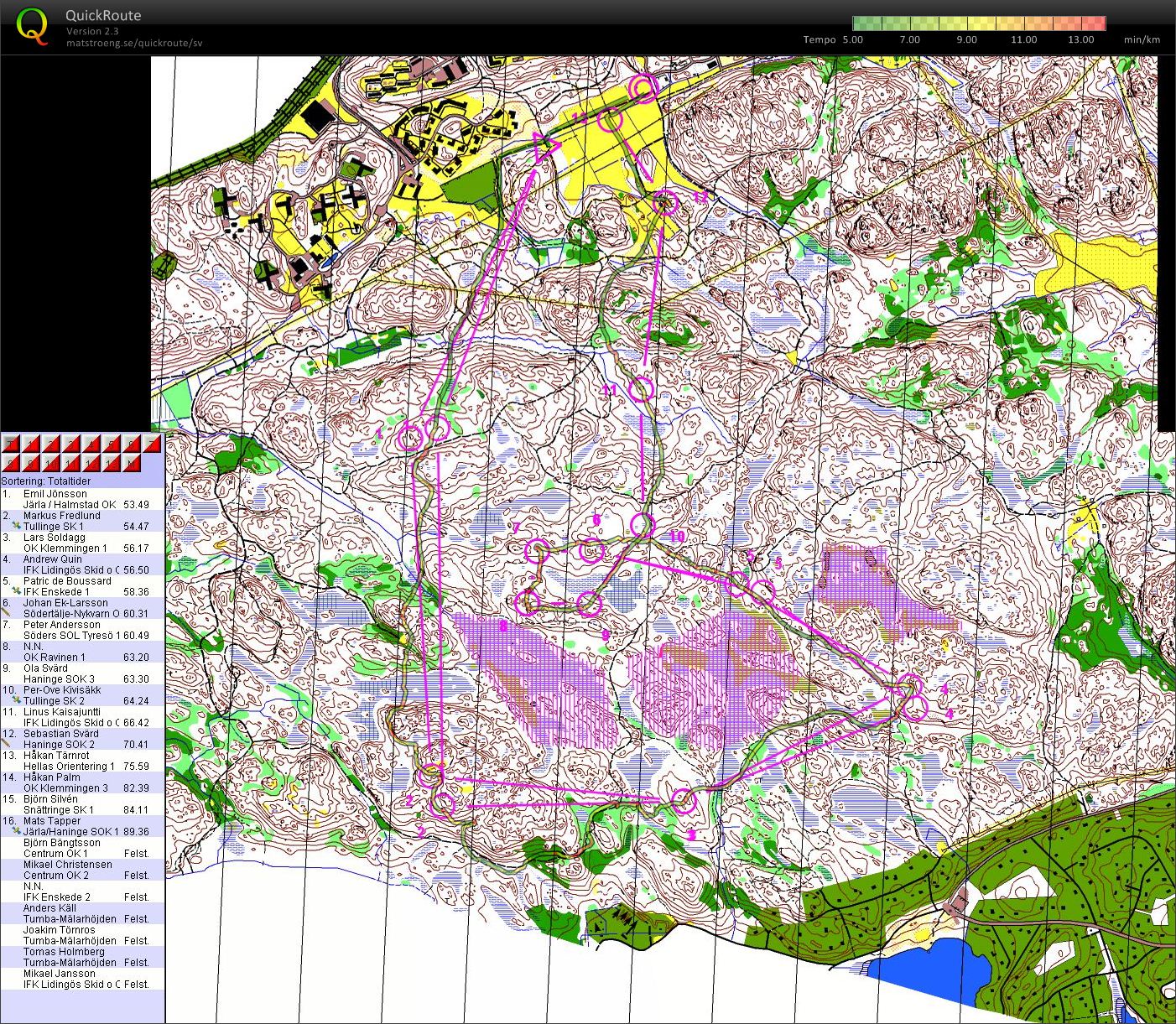
Task: Click the '5.00' tempo scale value
Action: [852, 39]
